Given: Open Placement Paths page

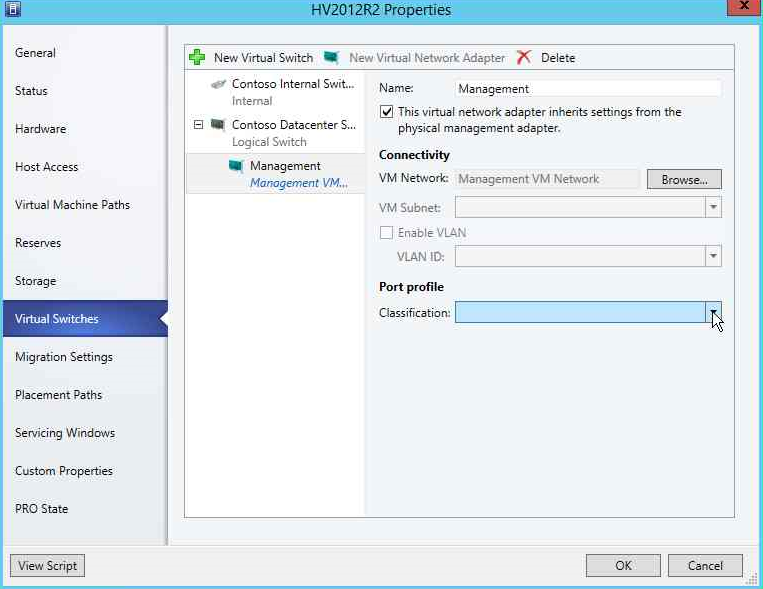Looking at the screenshot, I should (x=58, y=395).
